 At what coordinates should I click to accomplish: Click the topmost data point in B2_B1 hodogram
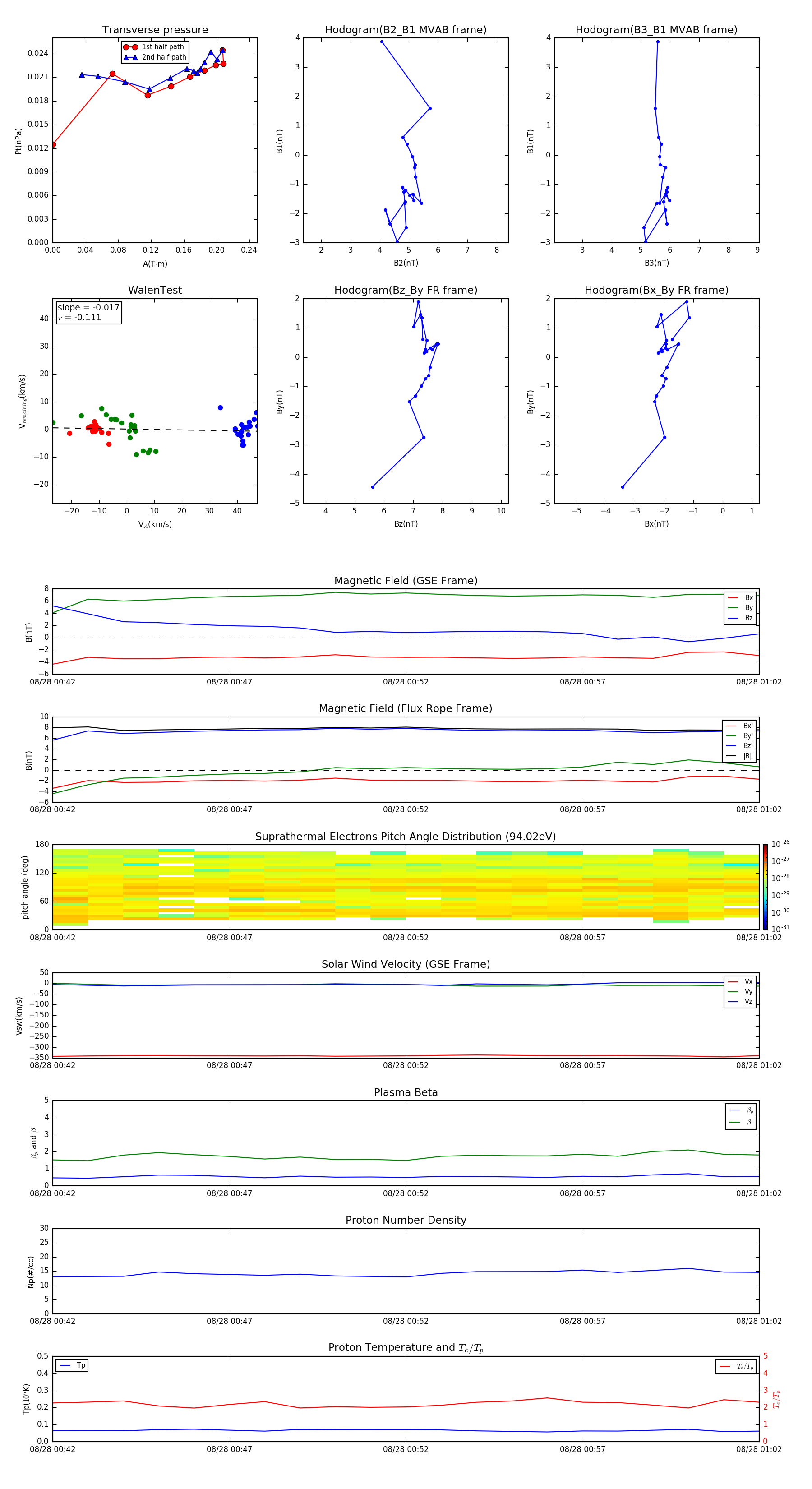(382, 42)
